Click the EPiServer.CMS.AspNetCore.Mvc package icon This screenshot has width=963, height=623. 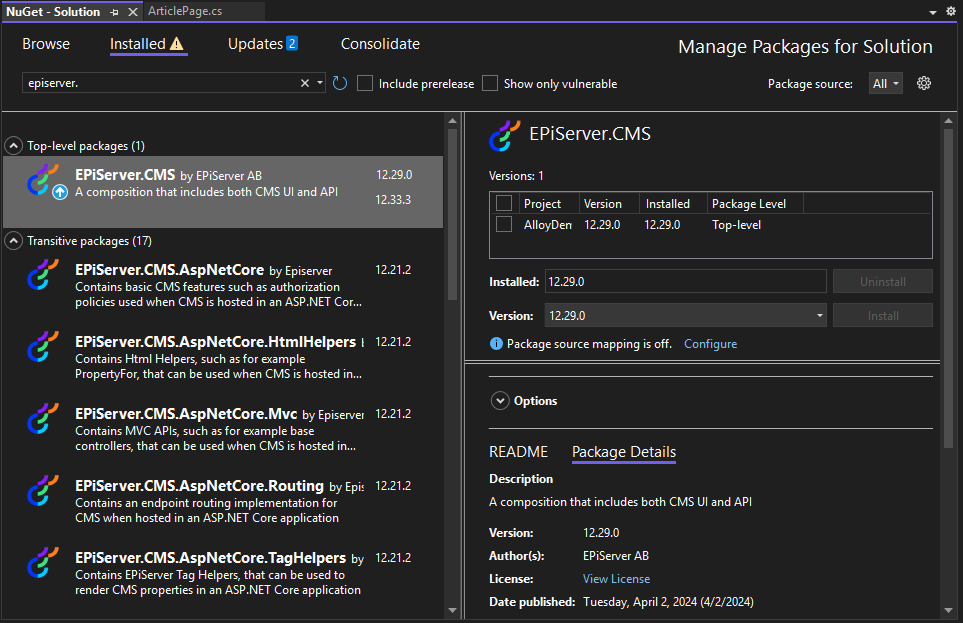click(x=43, y=420)
